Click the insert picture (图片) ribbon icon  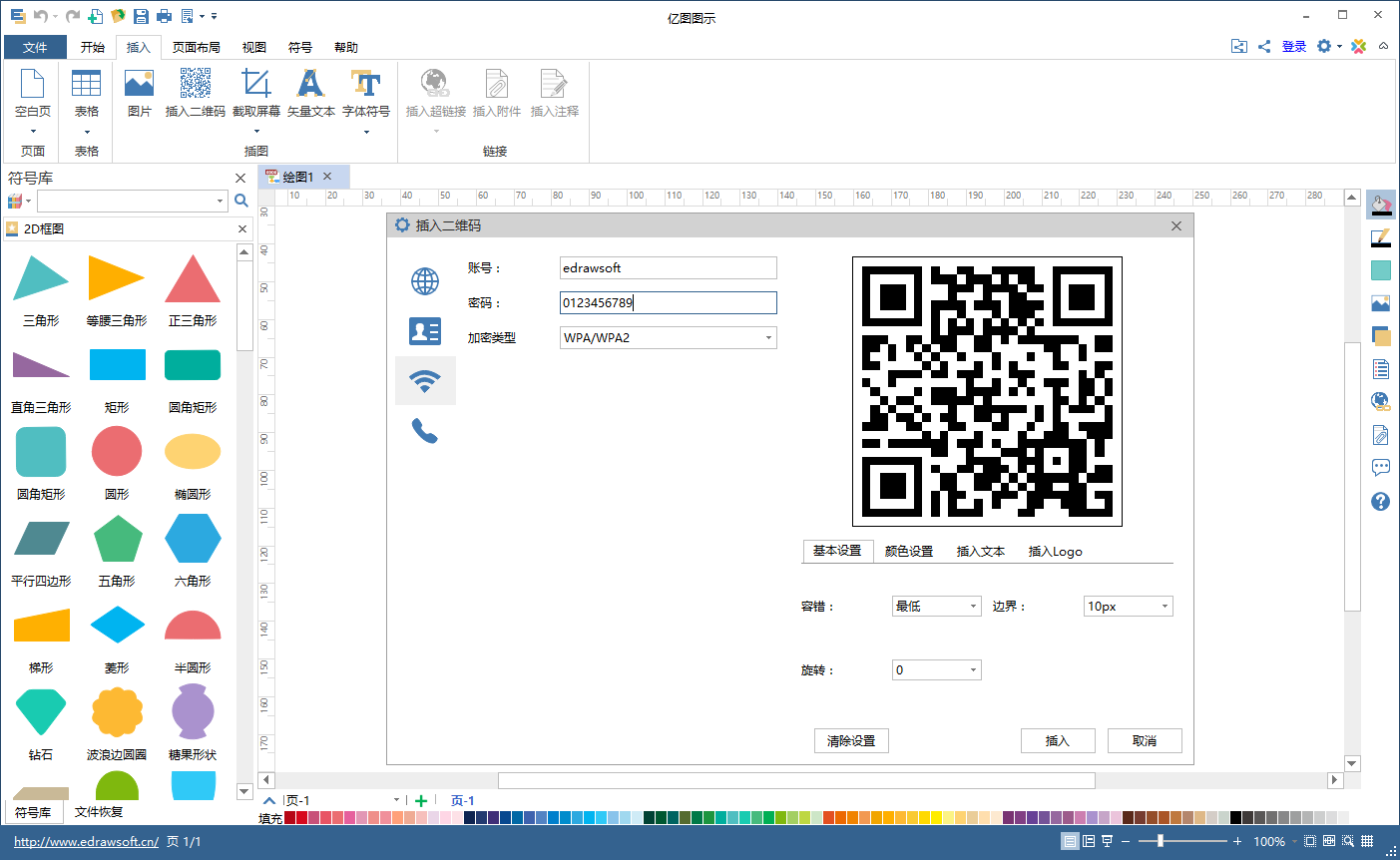(x=140, y=85)
